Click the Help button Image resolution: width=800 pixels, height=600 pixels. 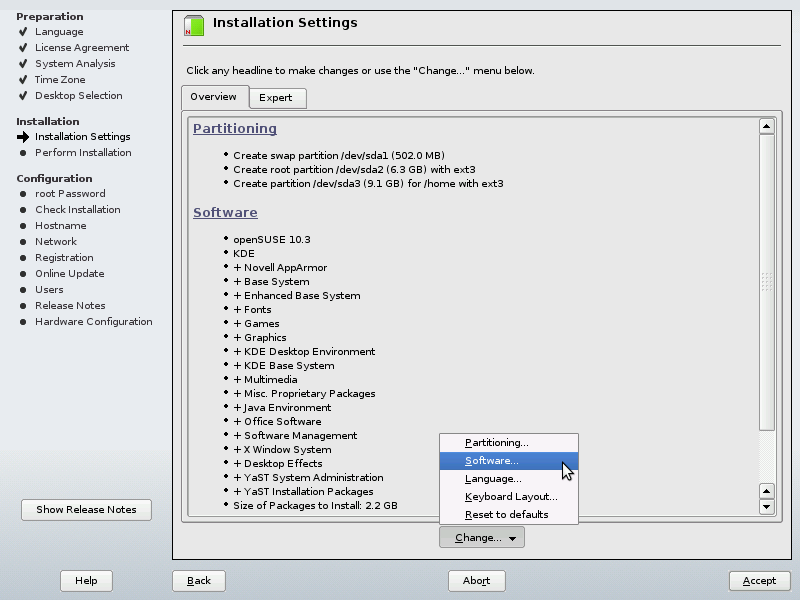[x=86, y=581]
